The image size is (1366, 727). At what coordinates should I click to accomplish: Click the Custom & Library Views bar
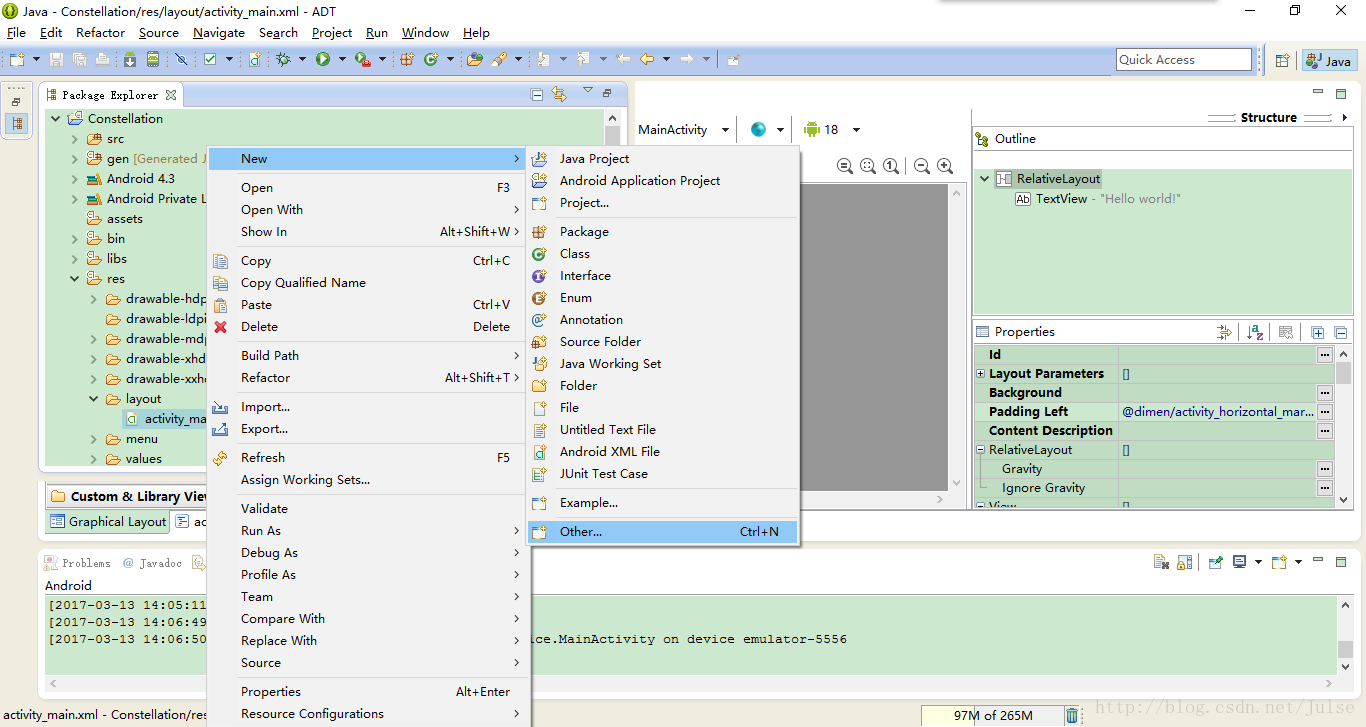128,497
